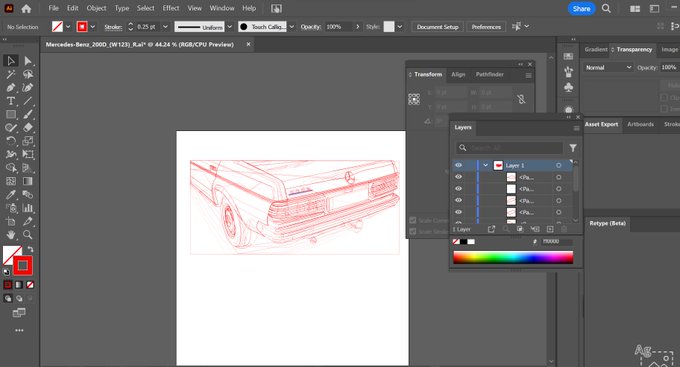Image resolution: width=680 pixels, height=367 pixels.
Task: Click the Stroke label link
Action: click(113, 27)
